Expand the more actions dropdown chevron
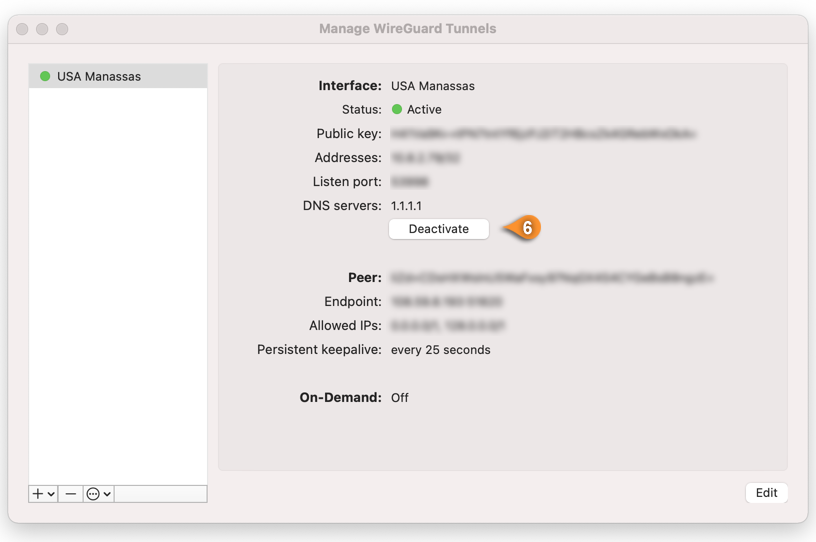 pyautogui.click(x=107, y=494)
